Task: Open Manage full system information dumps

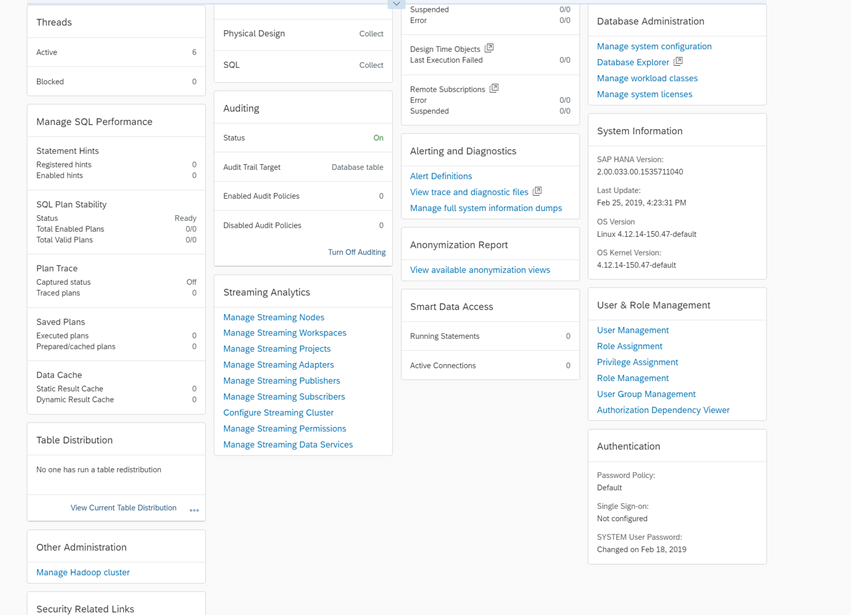Action: pyautogui.click(x=486, y=208)
